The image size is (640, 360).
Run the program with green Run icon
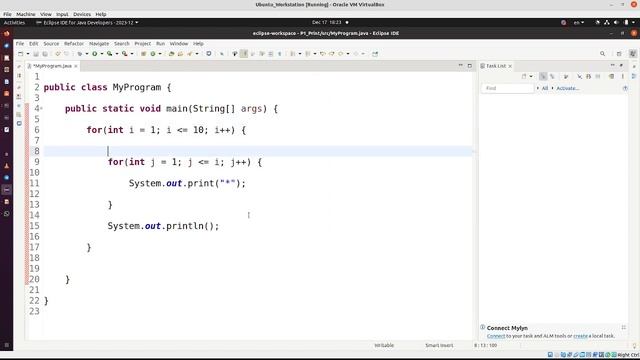click(95, 54)
